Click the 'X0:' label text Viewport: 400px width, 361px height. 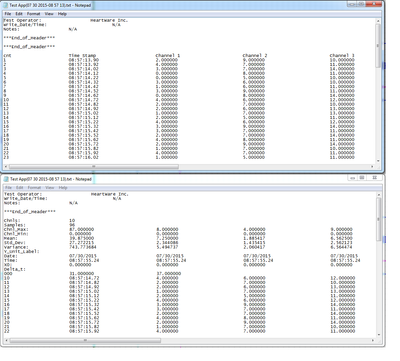coord(8,265)
